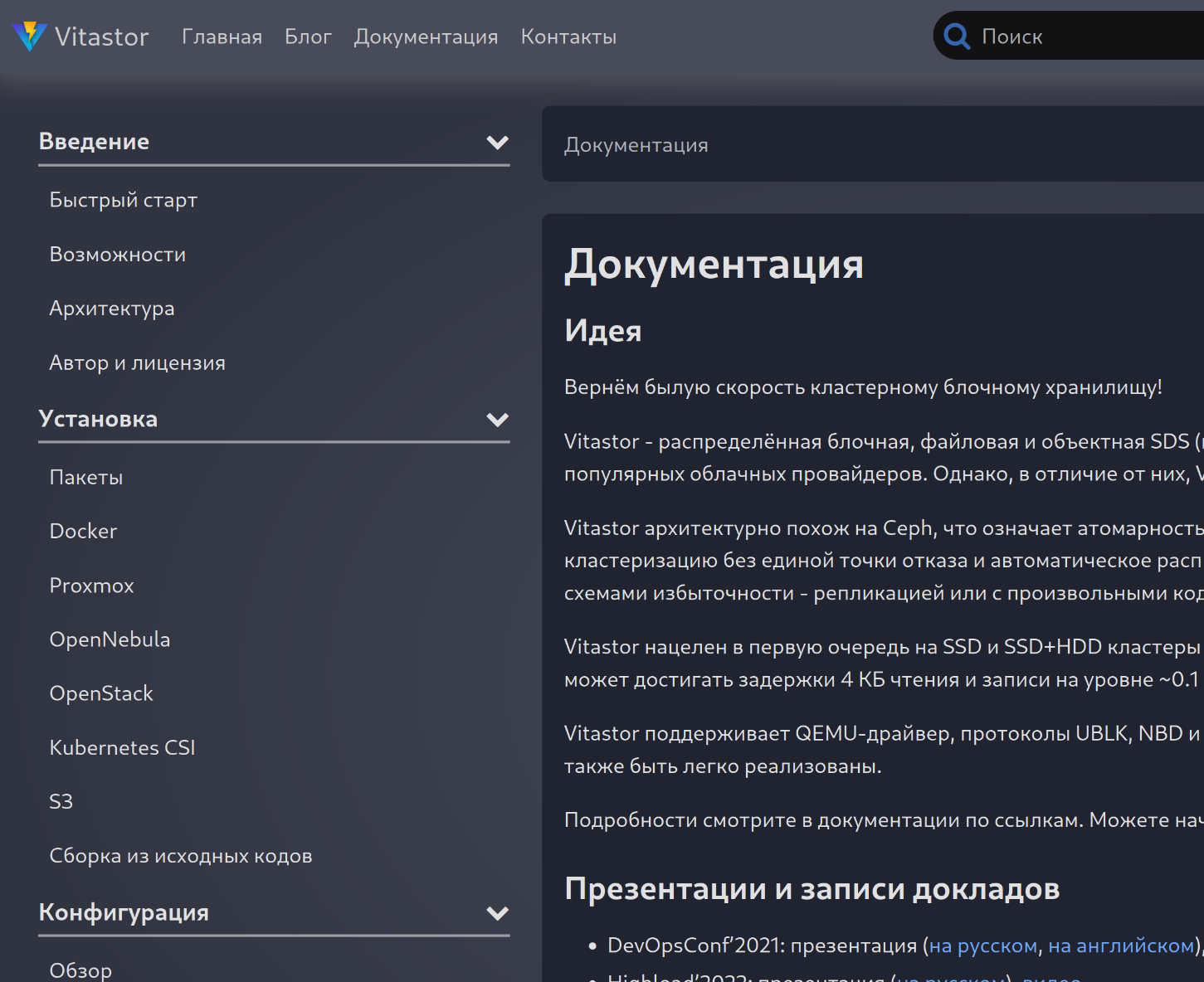Click the search magnifier icon
Viewport: 1204px width, 982px height.
click(x=957, y=36)
